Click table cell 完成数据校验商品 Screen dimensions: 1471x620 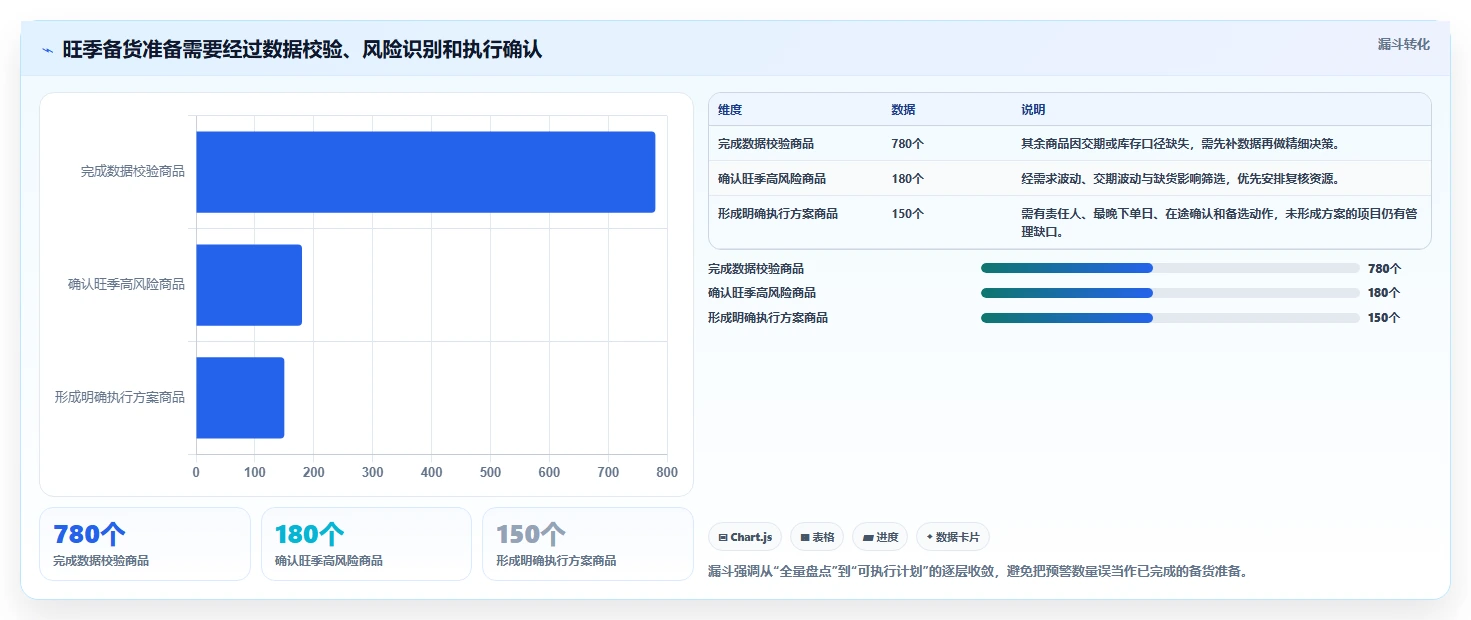[766, 144]
